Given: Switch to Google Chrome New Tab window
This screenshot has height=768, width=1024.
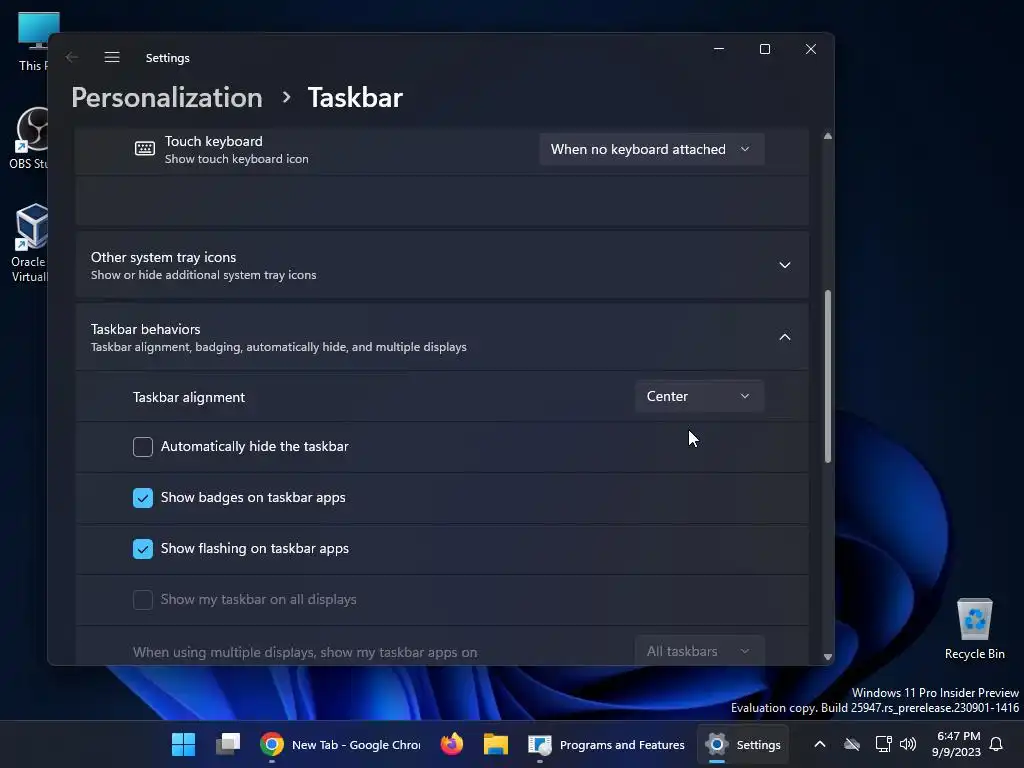Looking at the screenshot, I should pos(340,744).
